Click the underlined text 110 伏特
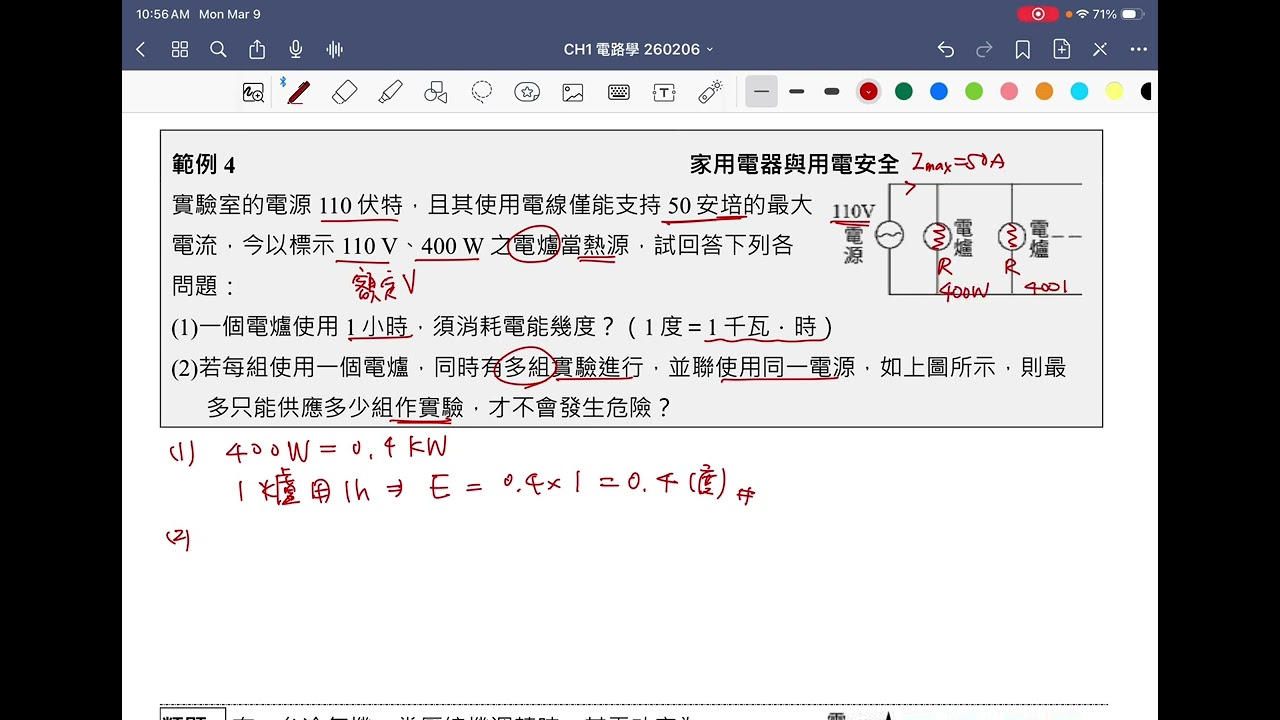Viewport: 1280px width, 720px height. 361,206
